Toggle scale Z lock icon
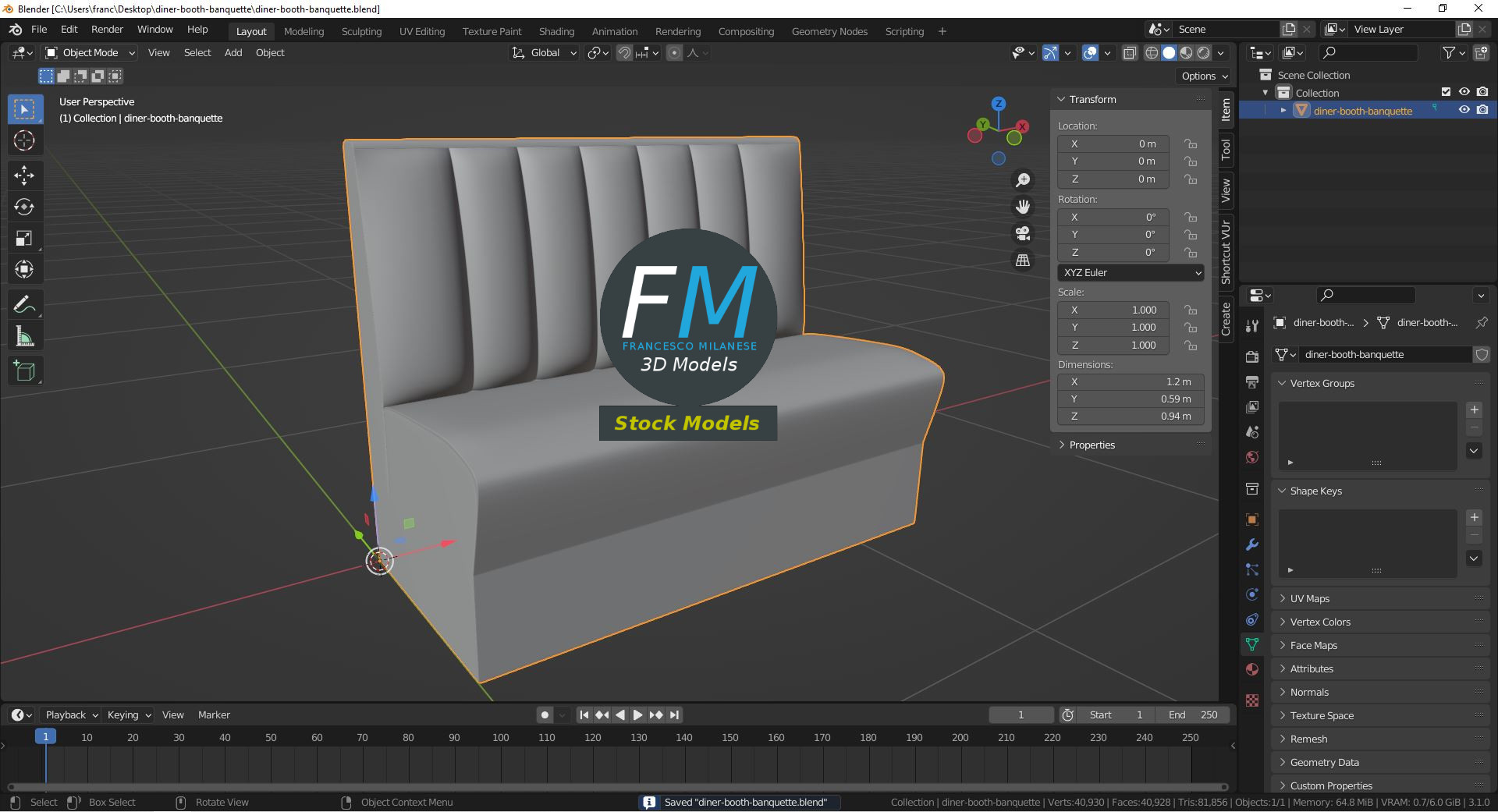 click(1191, 345)
